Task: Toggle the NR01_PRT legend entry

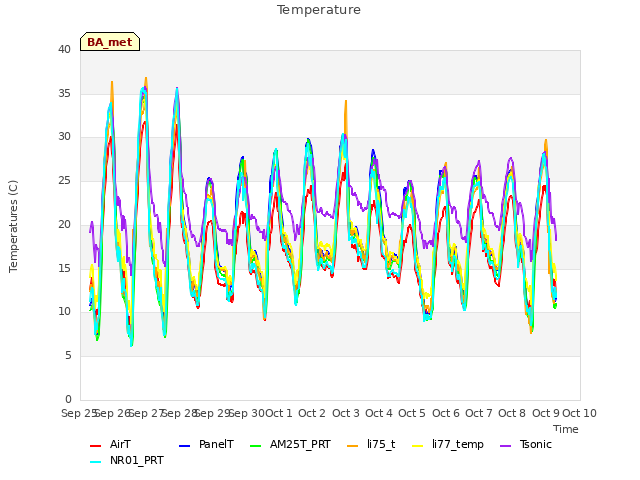Action: coord(127,460)
